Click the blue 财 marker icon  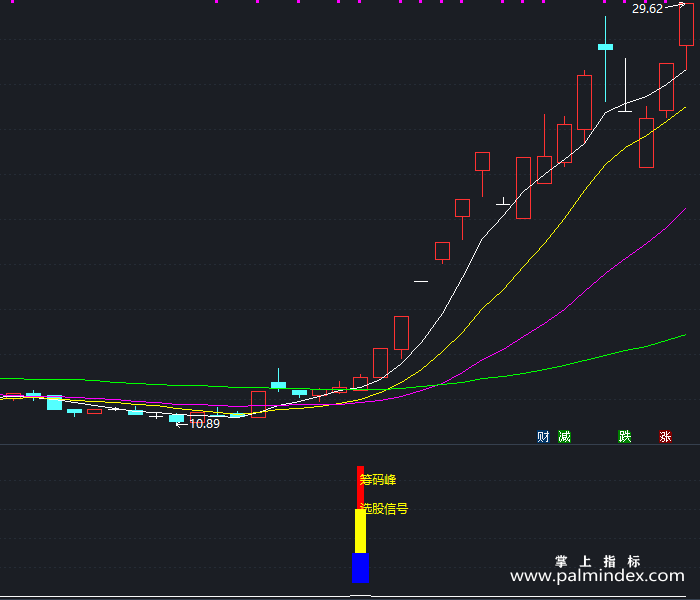543,437
